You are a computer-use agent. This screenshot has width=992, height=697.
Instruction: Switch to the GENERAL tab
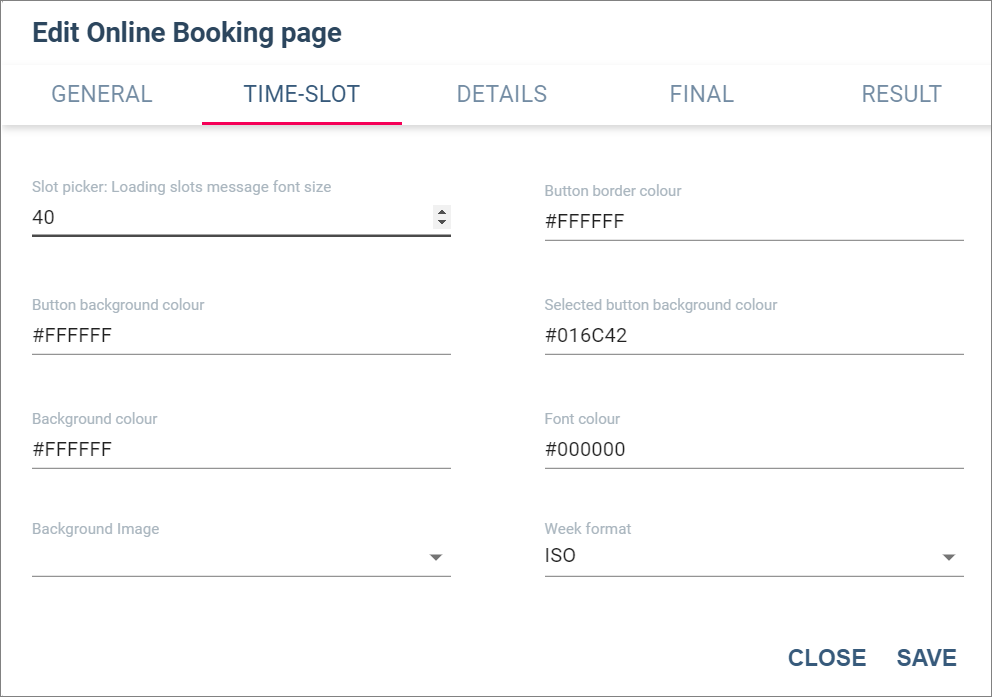click(102, 94)
